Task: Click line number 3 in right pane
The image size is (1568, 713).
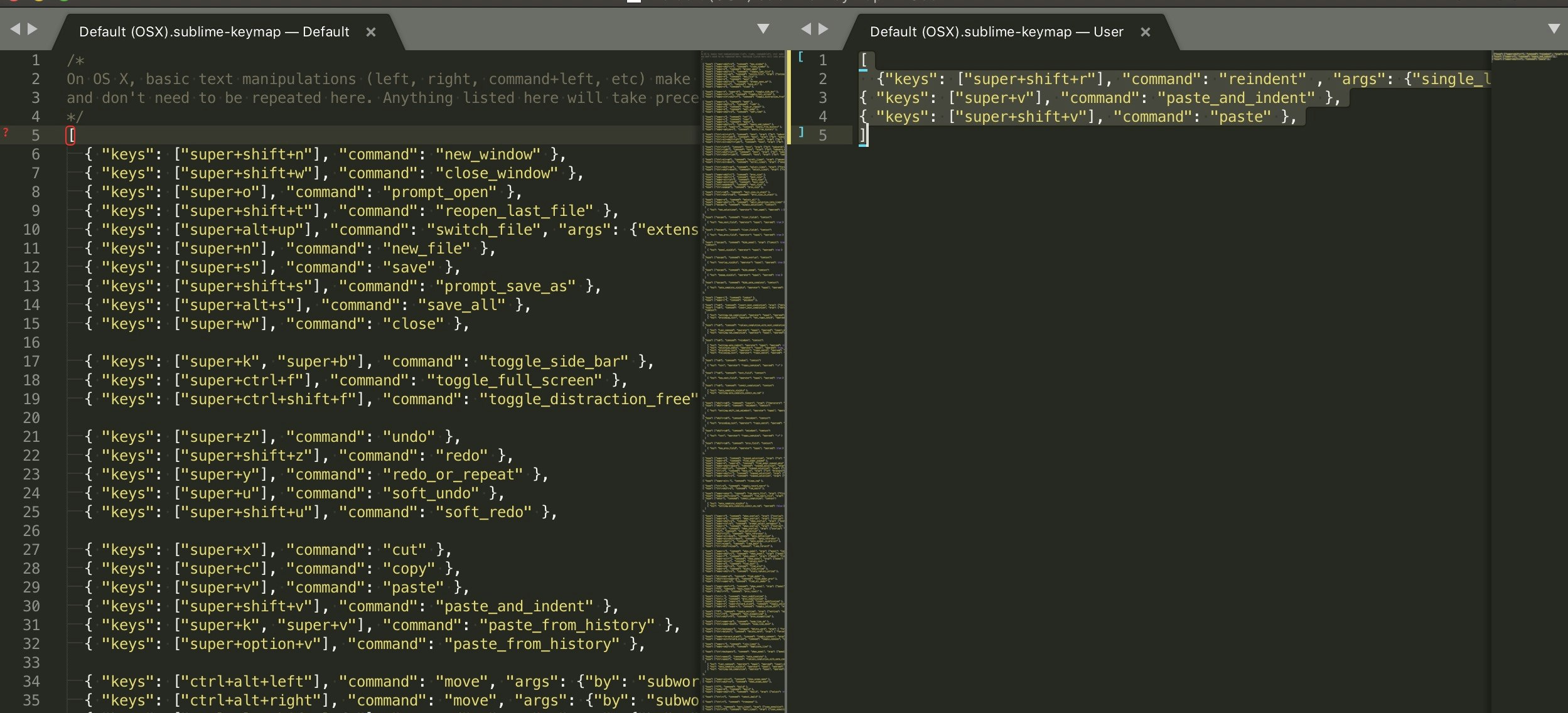Action: point(823,98)
